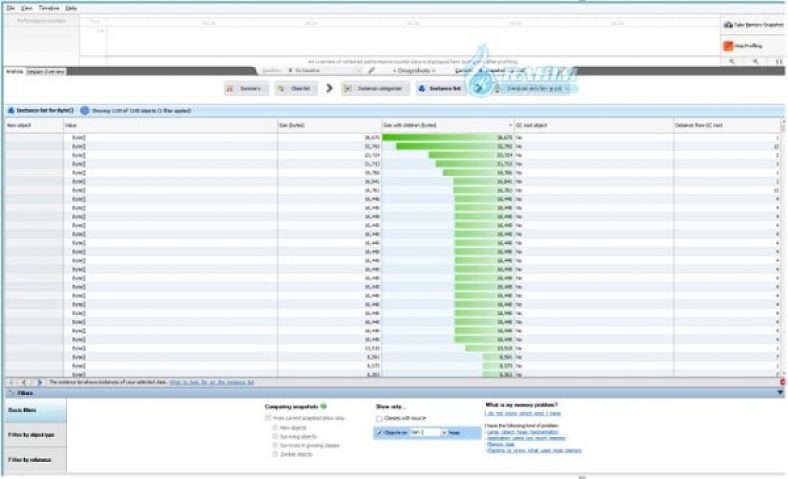Select Survivors in growing classes radio button

(275, 445)
